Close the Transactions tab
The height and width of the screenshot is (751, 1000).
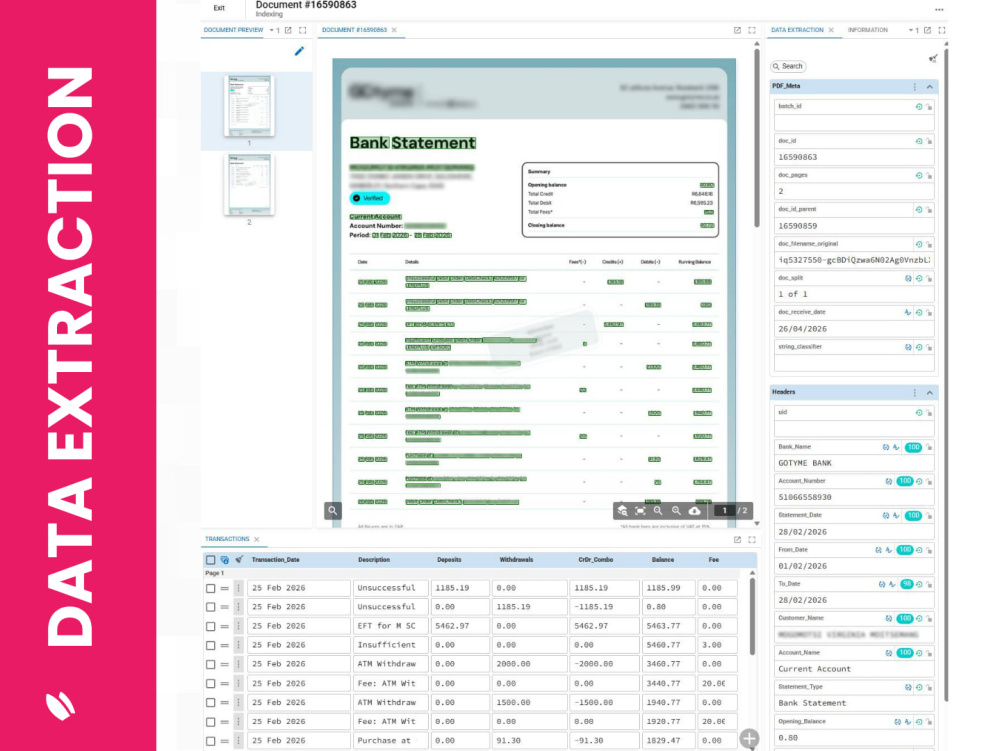(257, 540)
